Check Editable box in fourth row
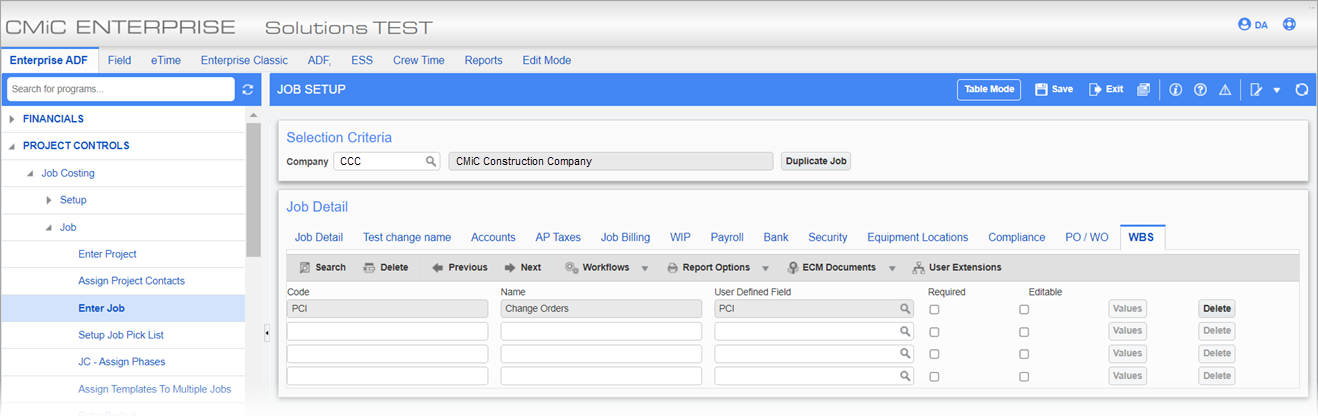Image resolution: width=1318 pixels, height=417 pixels. [1024, 377]
